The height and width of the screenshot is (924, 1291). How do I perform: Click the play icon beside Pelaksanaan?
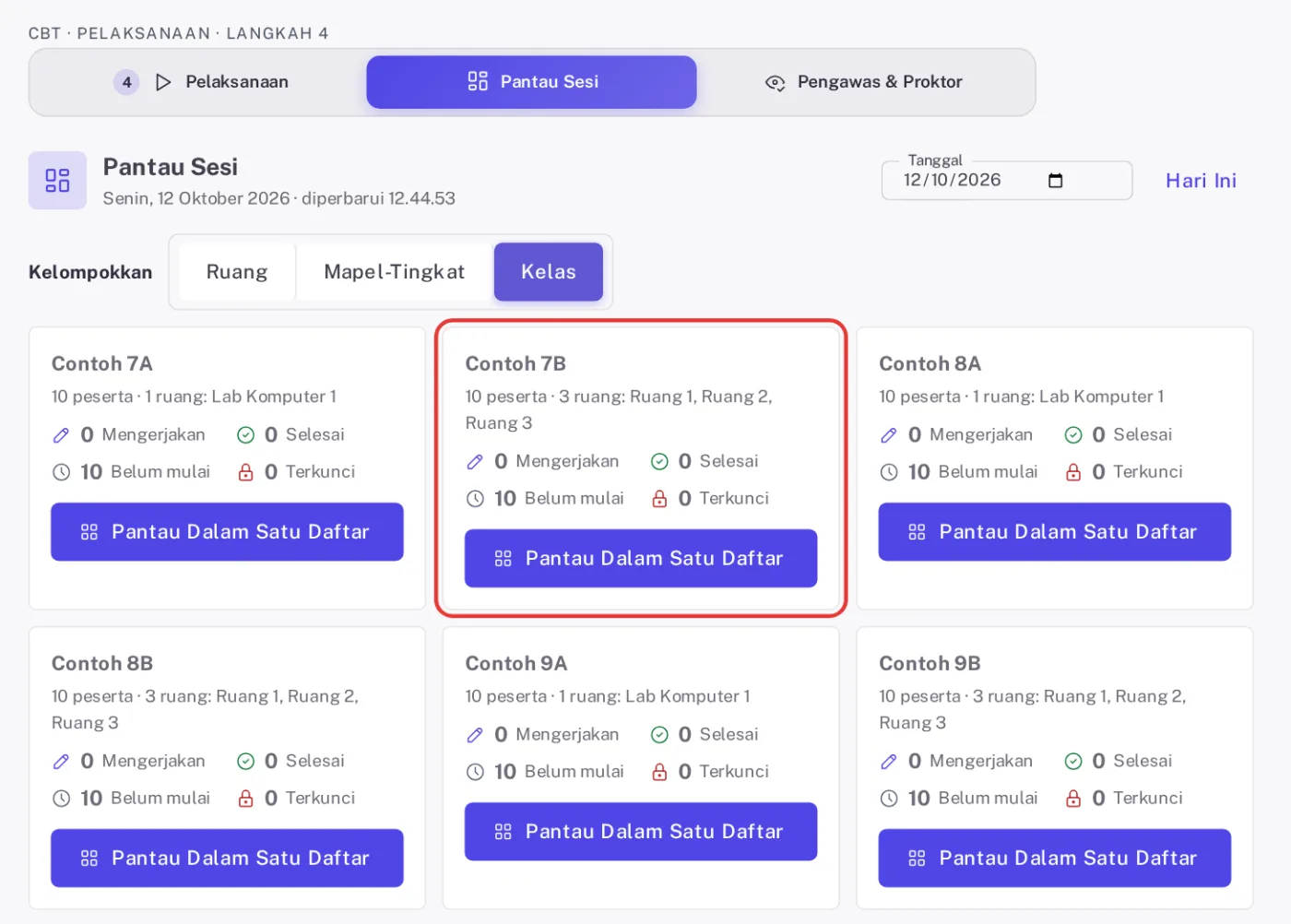pyautogui.click(x=163, y=82)
